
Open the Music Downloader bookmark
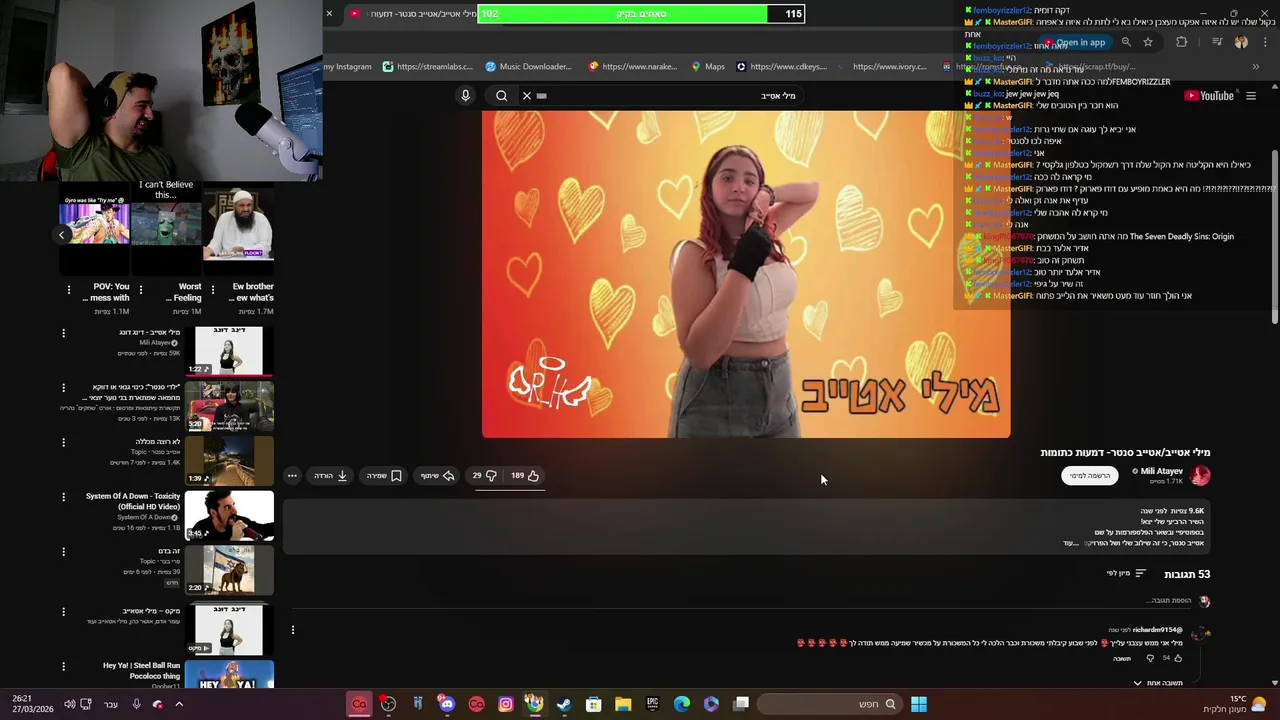pos(528,67)
